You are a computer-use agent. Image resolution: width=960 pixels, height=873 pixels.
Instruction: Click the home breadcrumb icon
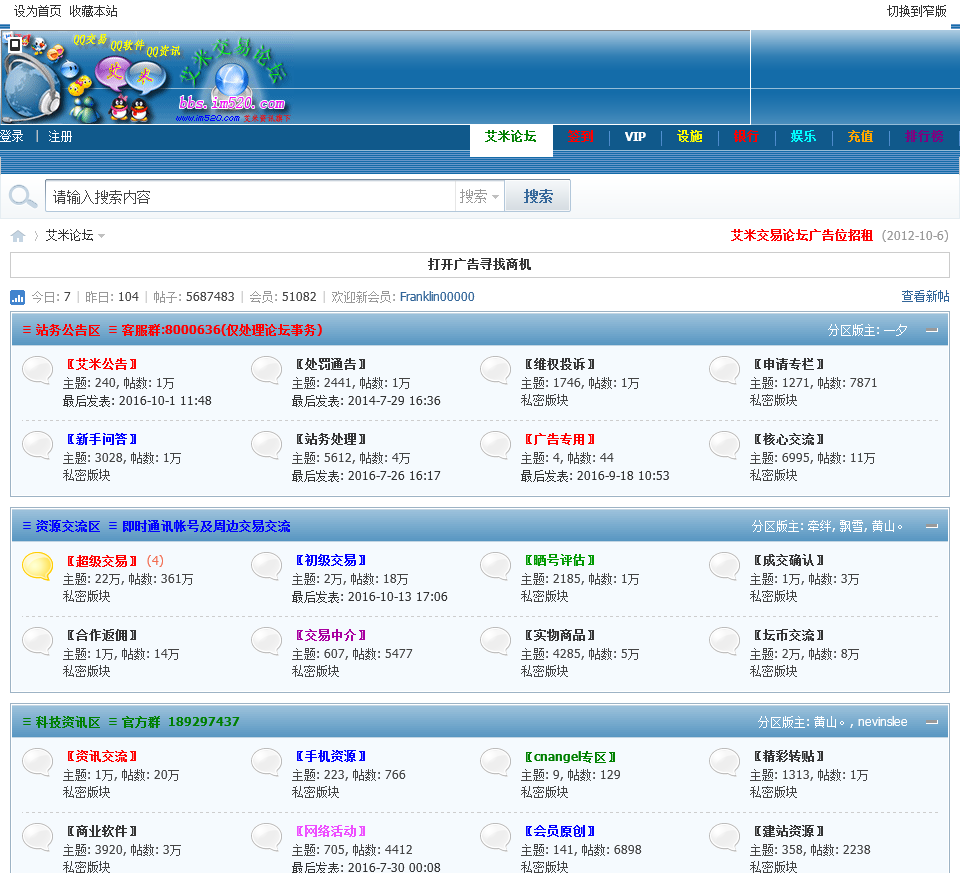18,236
